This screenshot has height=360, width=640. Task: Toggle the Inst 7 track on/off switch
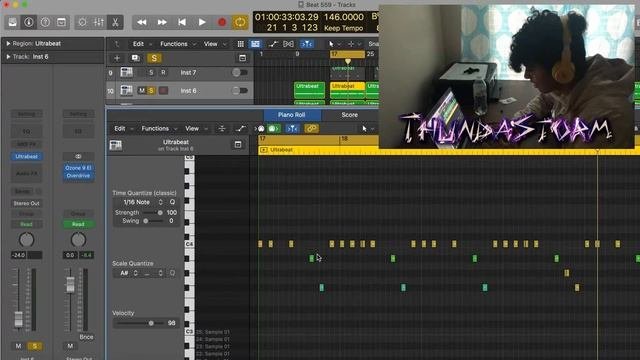(x=240, y=73)
